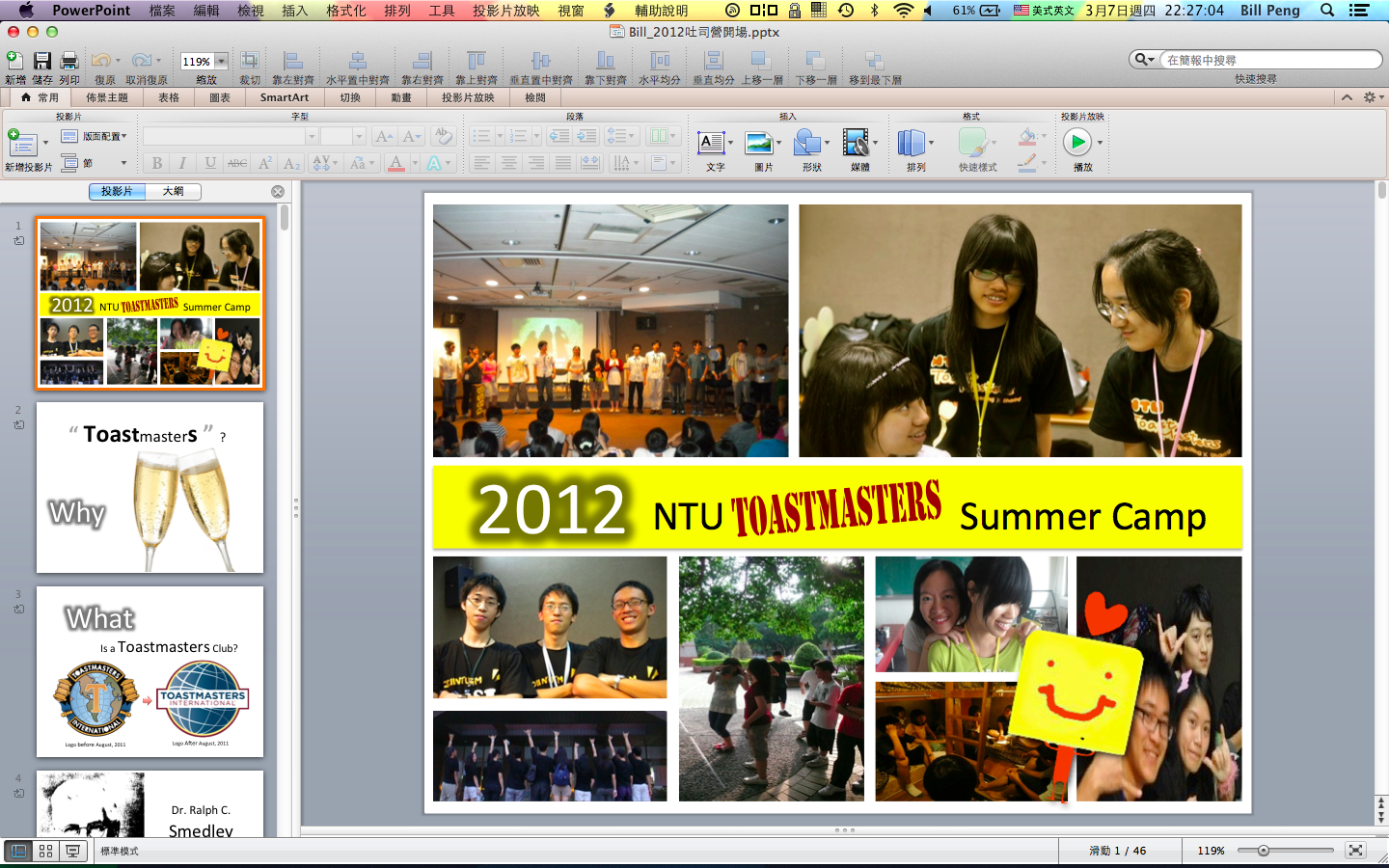Select the 裁切 (Crop) tool
This screenshot has width=1389, height=868.
(x=250, y=62)
